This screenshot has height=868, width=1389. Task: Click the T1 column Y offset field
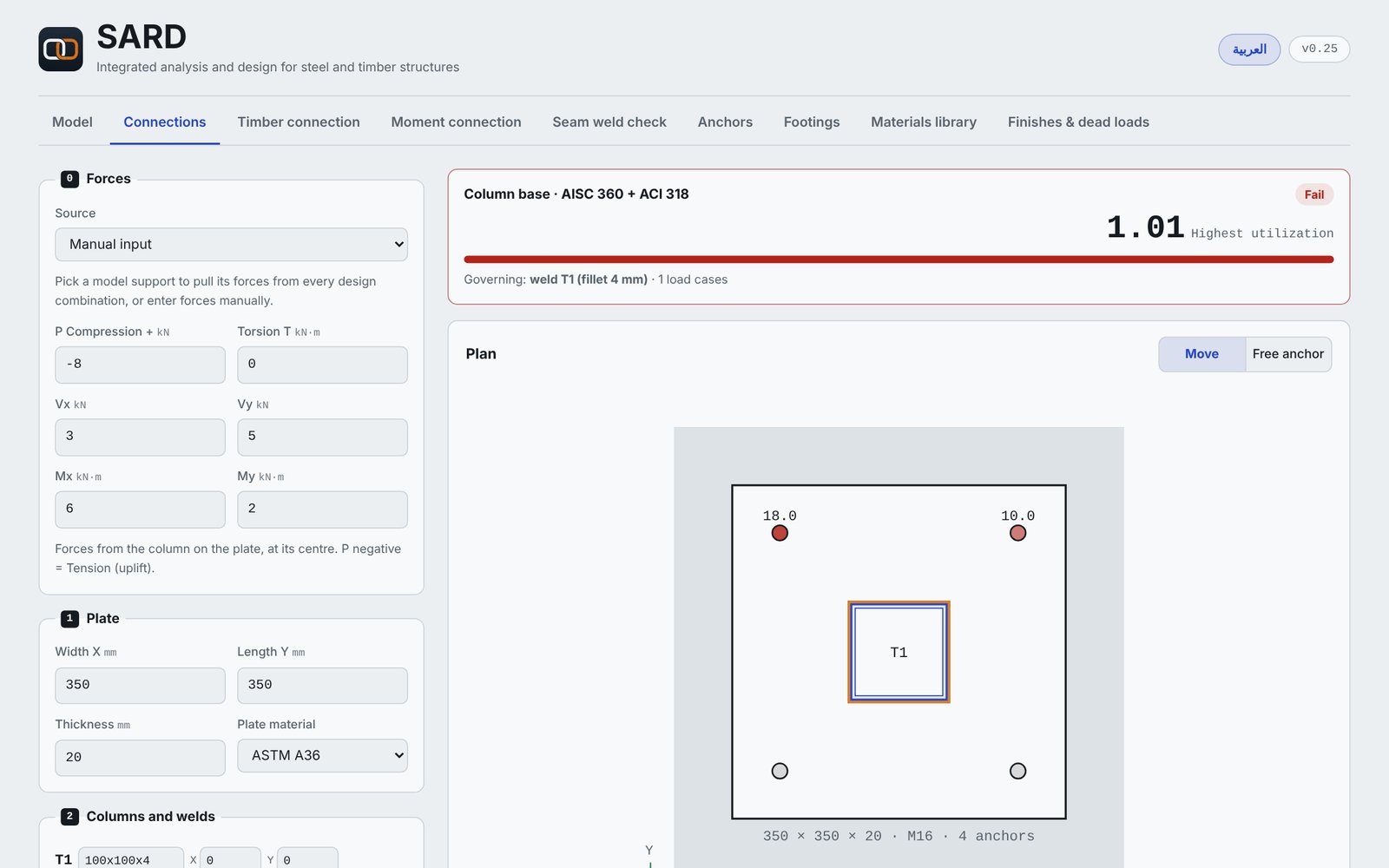[x=307, y=859]
